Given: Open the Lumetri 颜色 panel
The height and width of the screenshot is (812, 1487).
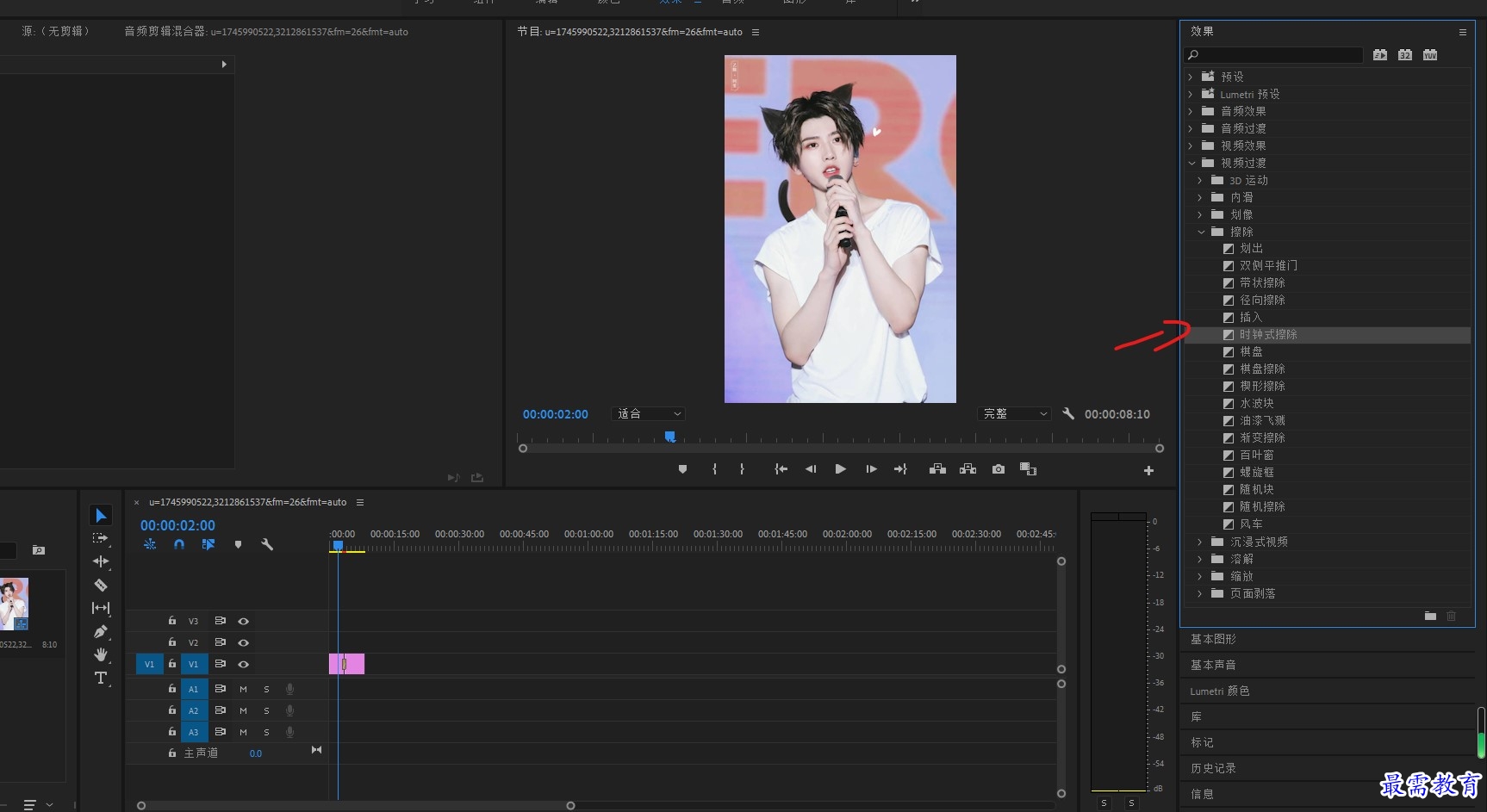Looking at the screenshot, I should pyautogui.click(x=1219, y=691).
